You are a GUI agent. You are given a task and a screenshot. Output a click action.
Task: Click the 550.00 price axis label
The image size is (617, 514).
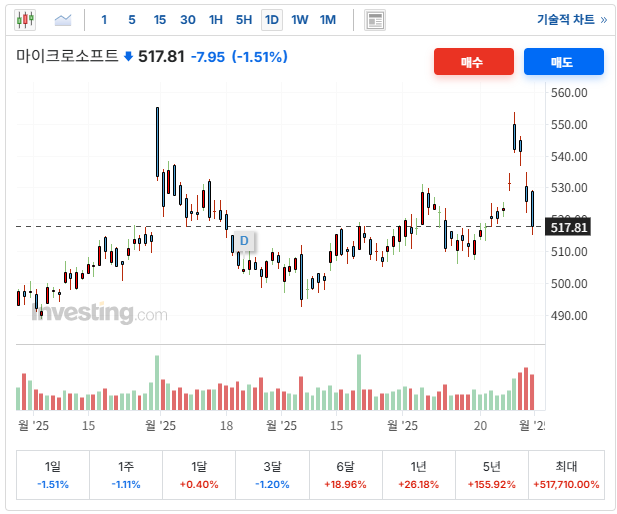(x=569, y=125)
